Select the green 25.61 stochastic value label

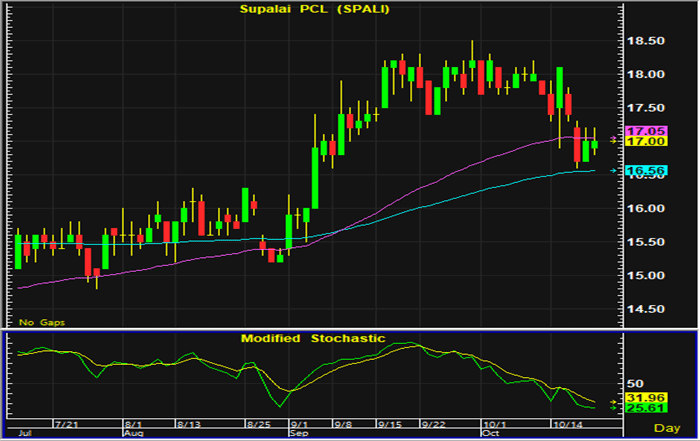638,408
